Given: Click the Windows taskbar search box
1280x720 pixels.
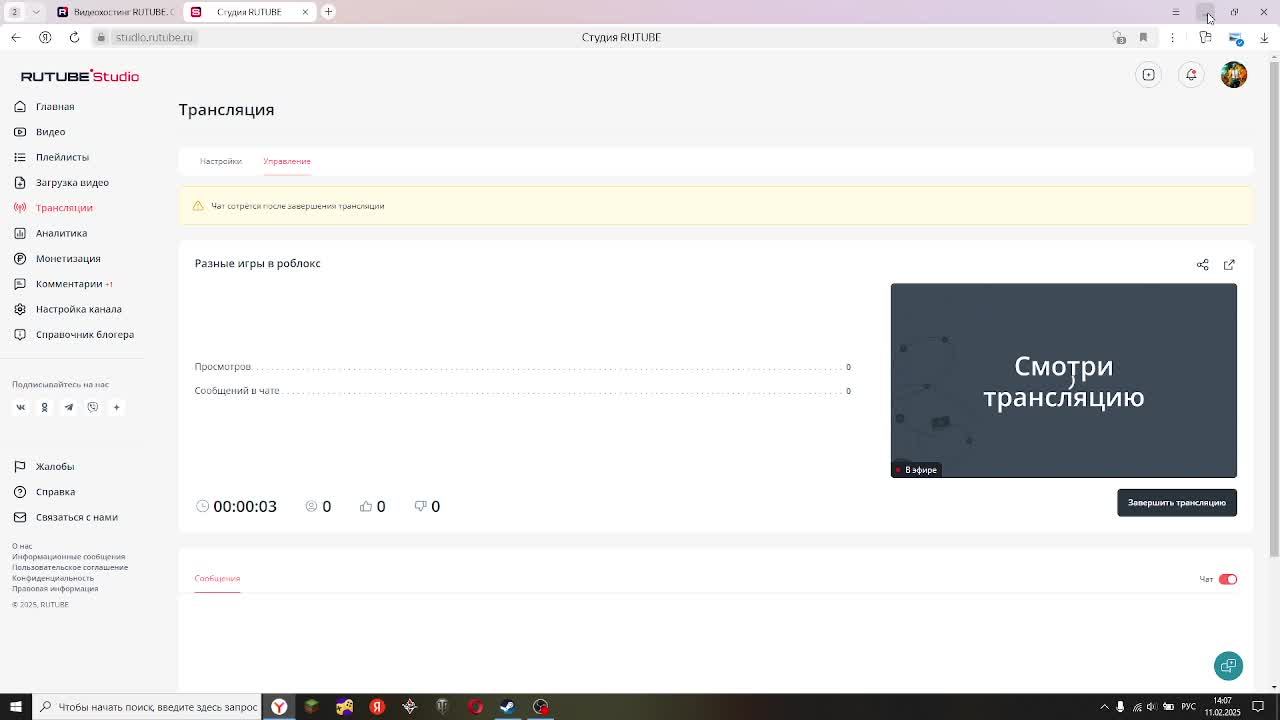Looking at the screenshot, I should click(x=147, y=707).
